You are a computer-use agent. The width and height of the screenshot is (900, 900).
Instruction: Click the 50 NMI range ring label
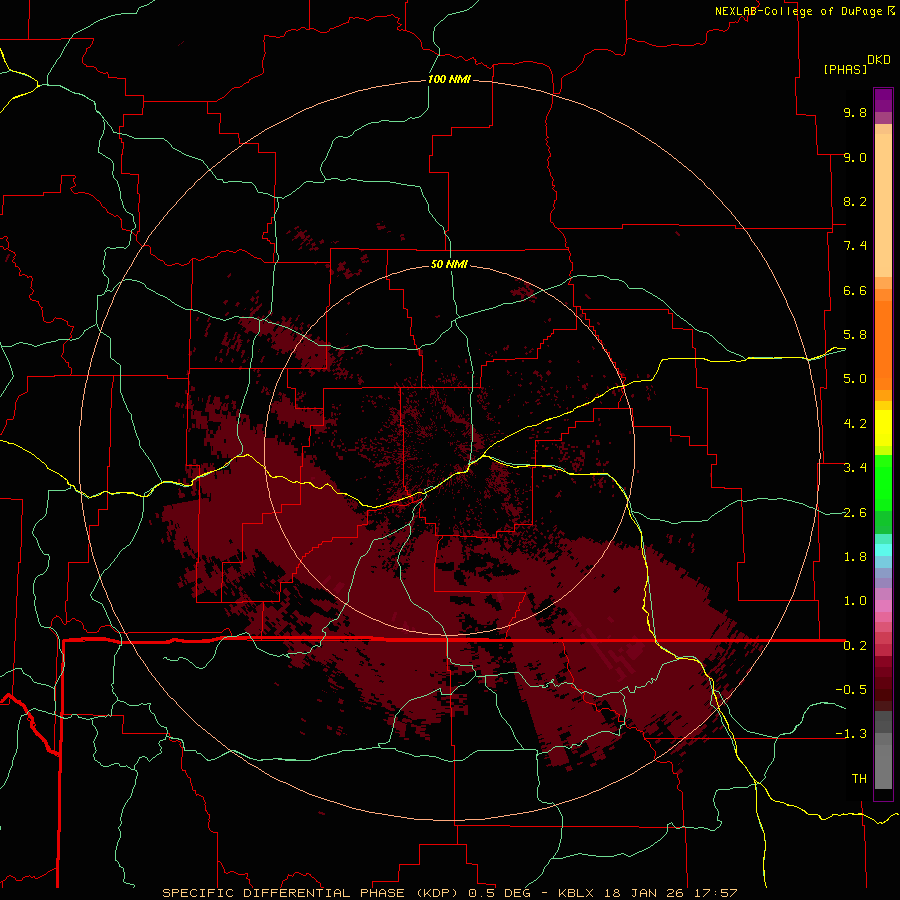point(449,264)
